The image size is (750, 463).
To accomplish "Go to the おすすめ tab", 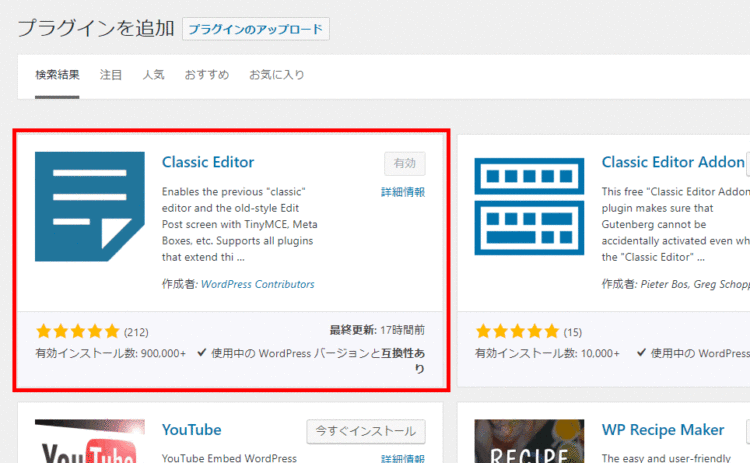I will pyautogui.click(x=206, y=75).
